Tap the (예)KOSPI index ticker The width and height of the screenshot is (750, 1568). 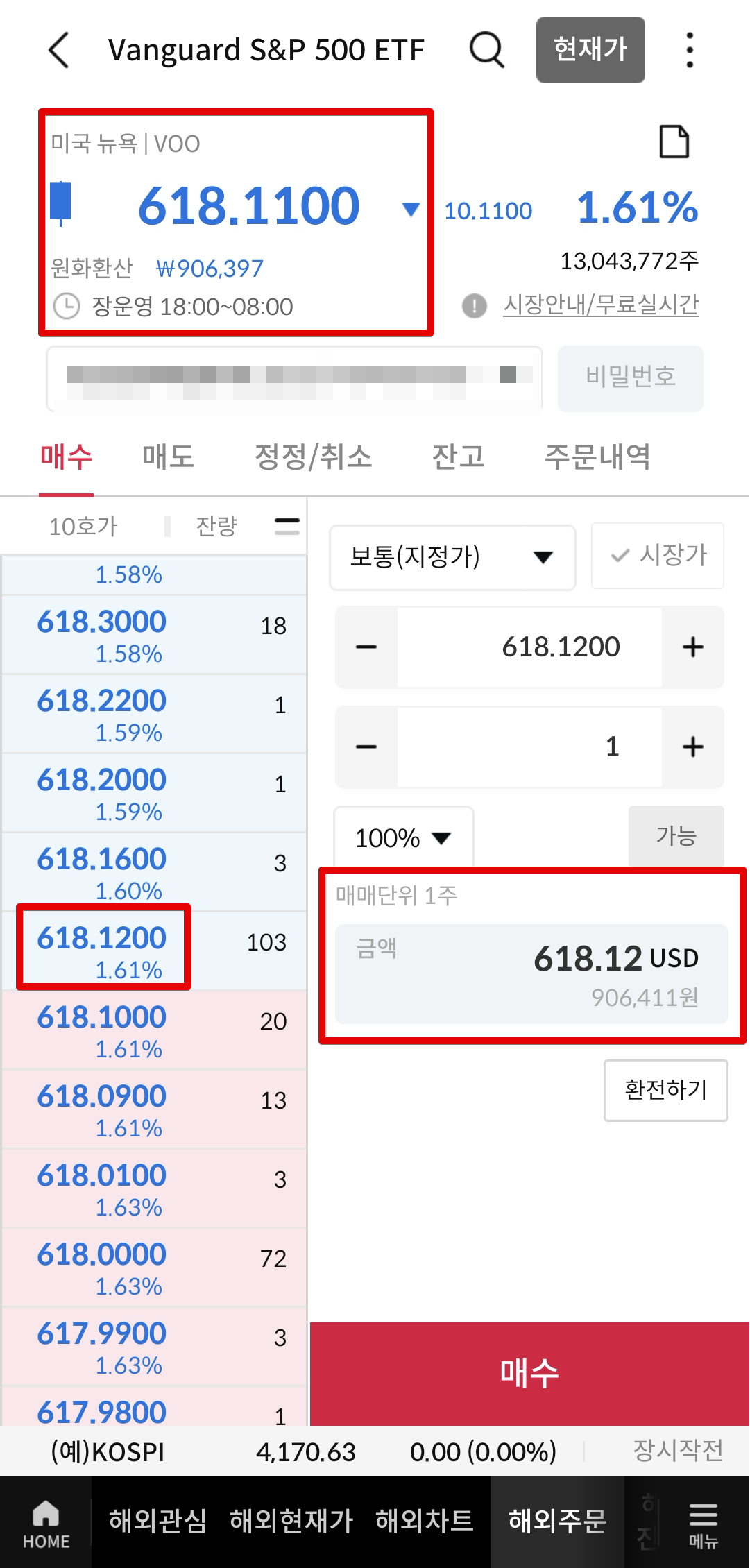pos(108,1451)
